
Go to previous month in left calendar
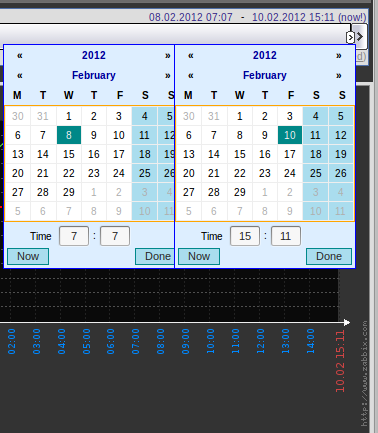20,76
